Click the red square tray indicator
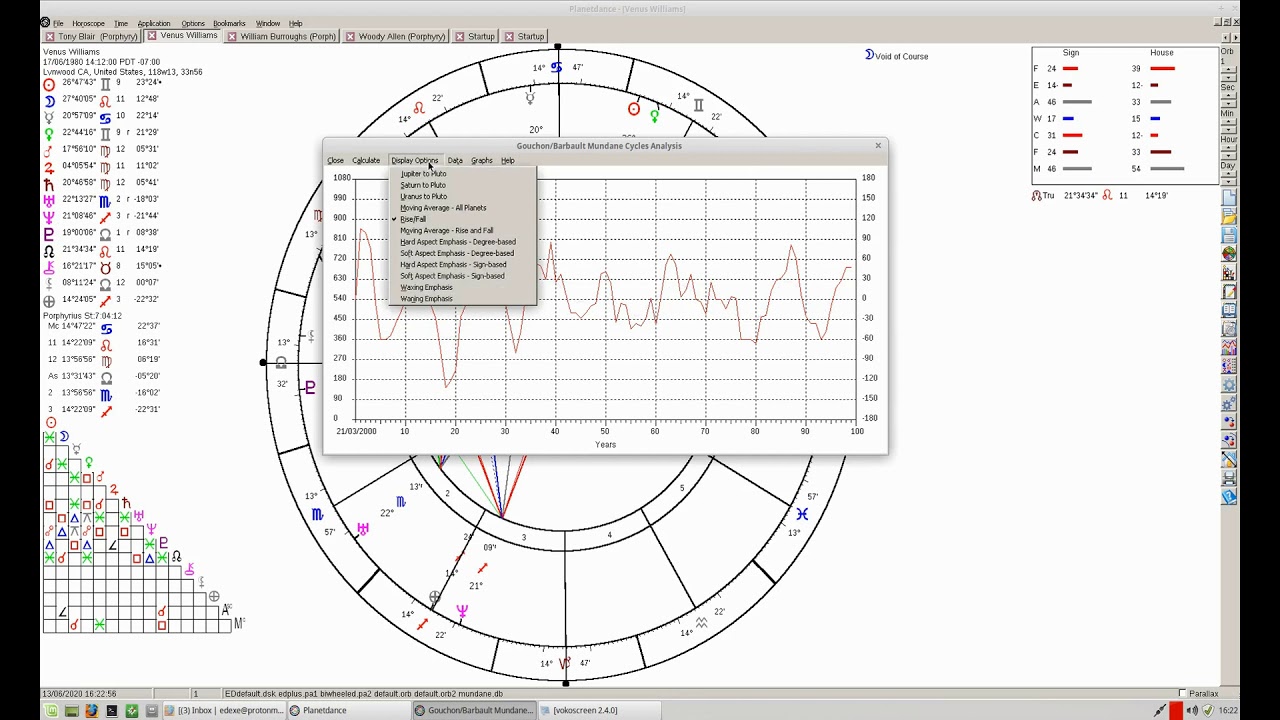1280x720 pixels. pos(1176,710)
